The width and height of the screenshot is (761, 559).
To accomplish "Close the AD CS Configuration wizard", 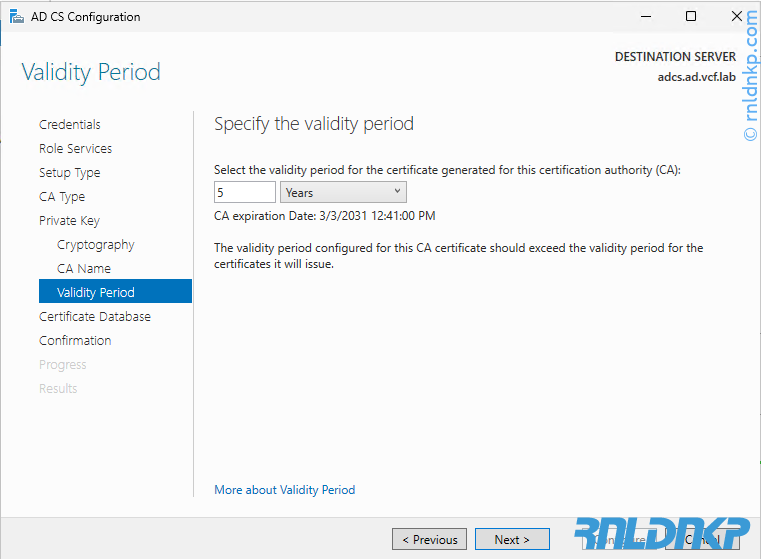I will click(x=737, y=16).
